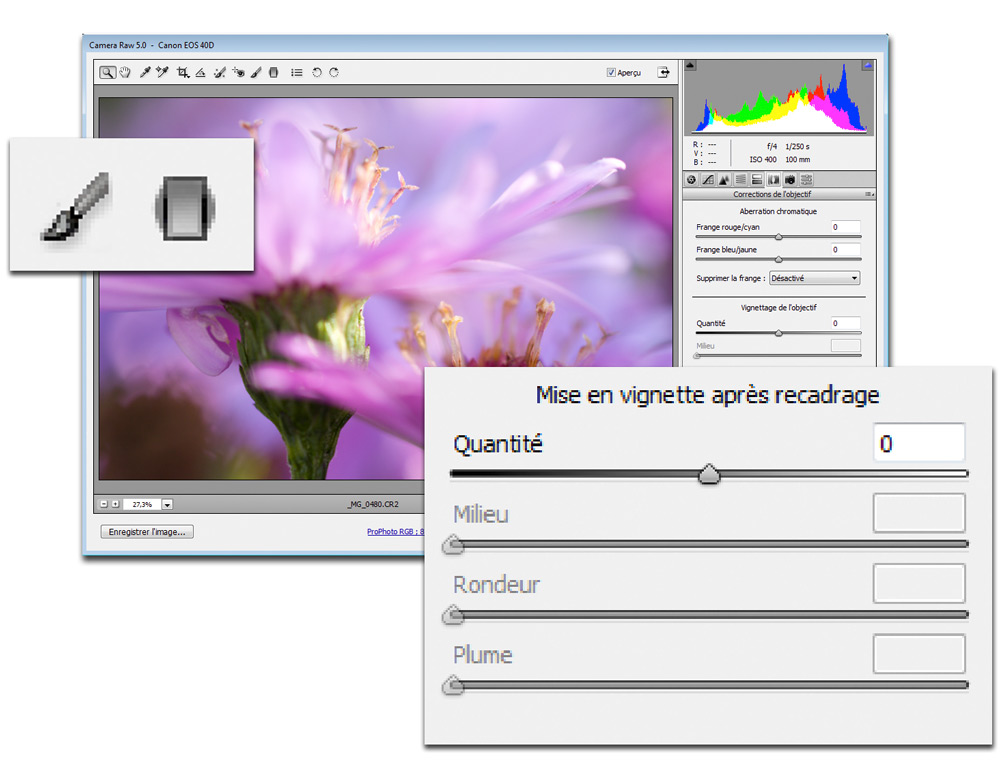1000x777 pixels.
Task: Select the Red Eye Removal tool
Action: pos(239,73)
